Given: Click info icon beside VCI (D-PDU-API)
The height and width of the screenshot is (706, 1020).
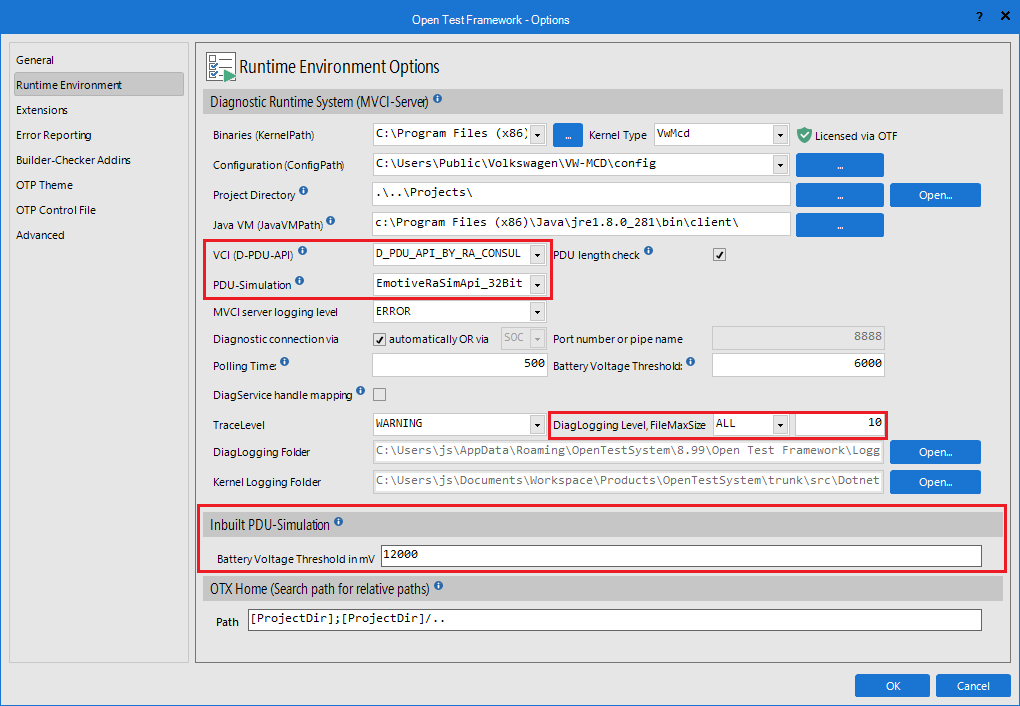Looking at the screenshot, I should pyautogui.click(x=302, y=251).
